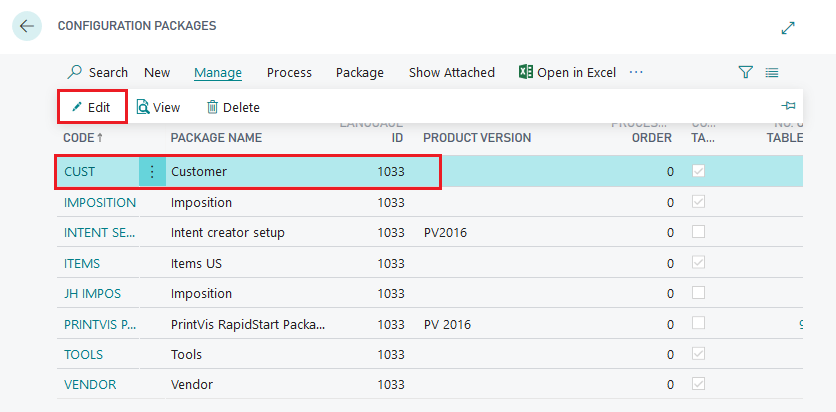
Task: Open the CUST package link
Action: [x=79, y=172]
